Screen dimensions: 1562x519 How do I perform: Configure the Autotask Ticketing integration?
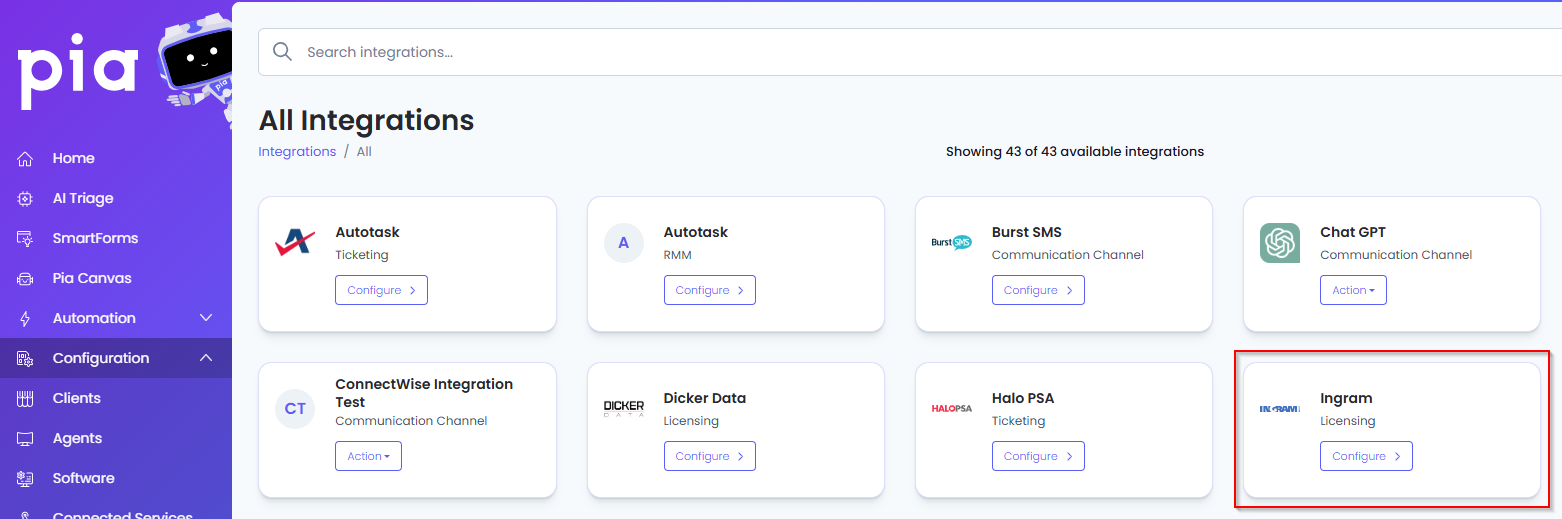(x=381, y=290)
